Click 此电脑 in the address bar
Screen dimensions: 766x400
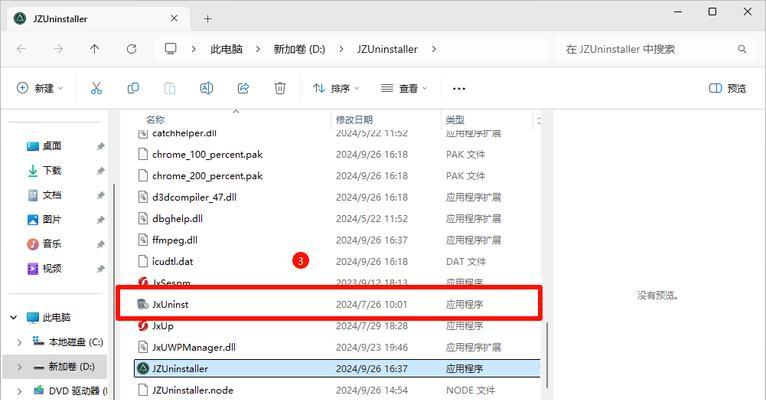pos(226,49)
